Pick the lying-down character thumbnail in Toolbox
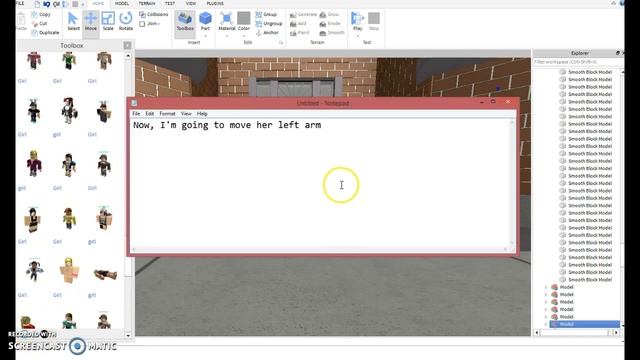640x360 pixels. 105,274
